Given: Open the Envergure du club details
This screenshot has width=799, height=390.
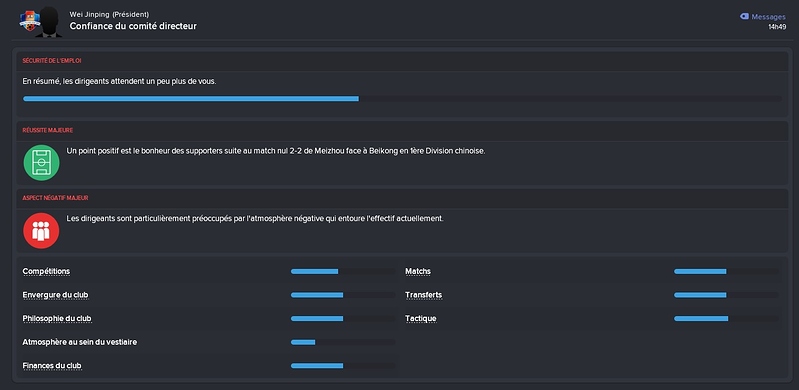Looking at the screenshot, I should coord(59,295).
